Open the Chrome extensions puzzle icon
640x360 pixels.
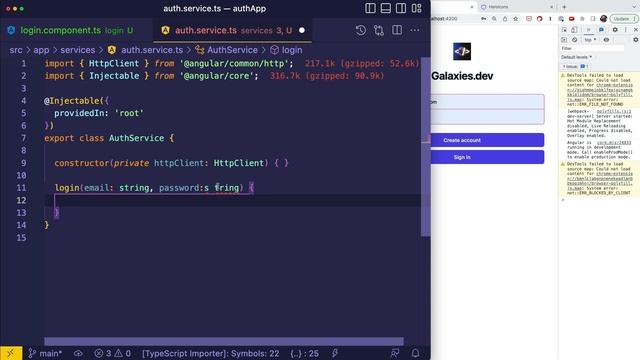(x=582, y=19)
